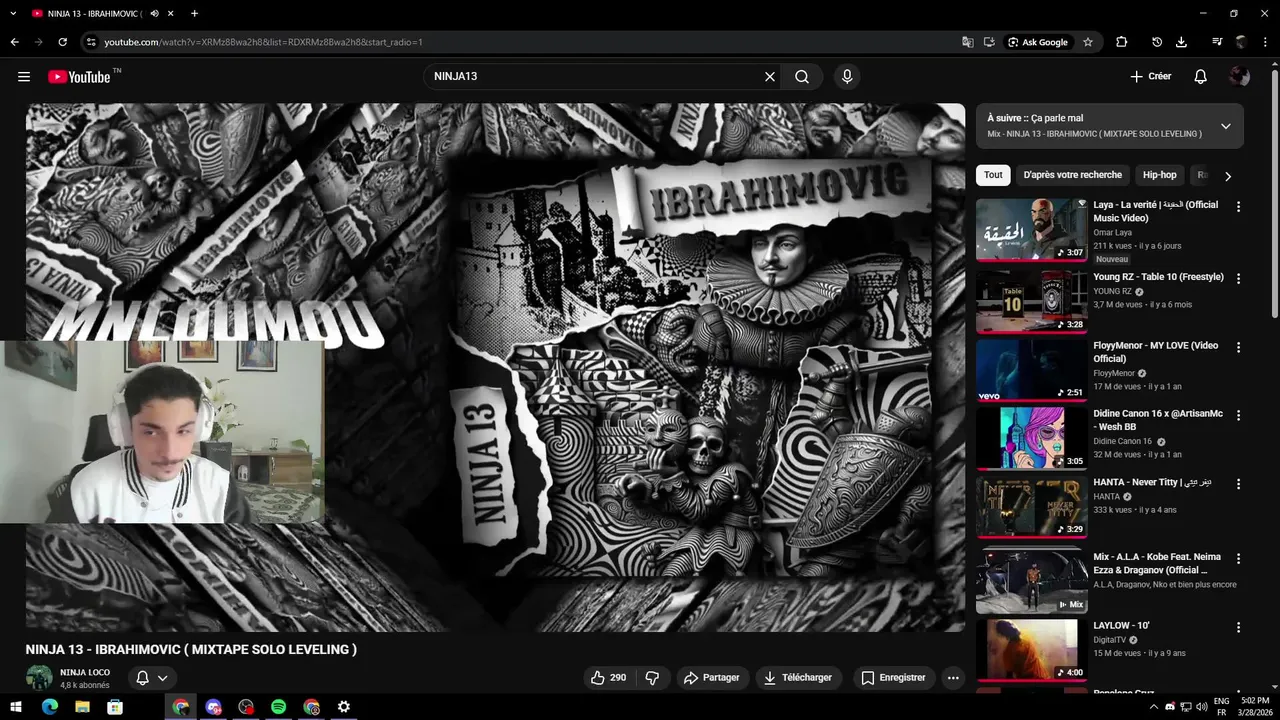Open YouTube account avatar menu

[x=1240, y=77]
